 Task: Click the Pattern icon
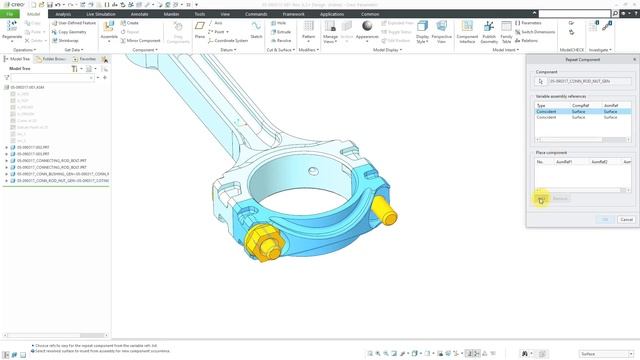tap(309, 27)
